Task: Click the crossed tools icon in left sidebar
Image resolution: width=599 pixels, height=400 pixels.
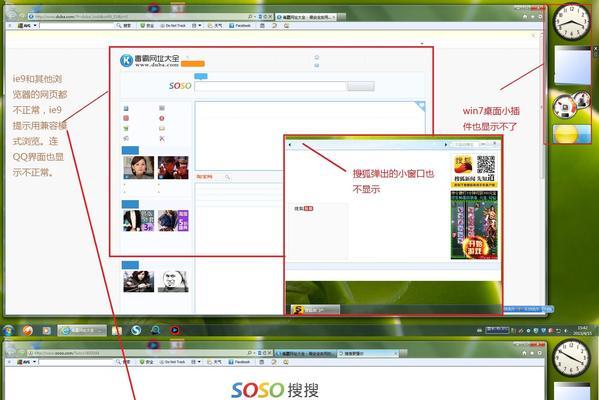Action: (162, 138)
